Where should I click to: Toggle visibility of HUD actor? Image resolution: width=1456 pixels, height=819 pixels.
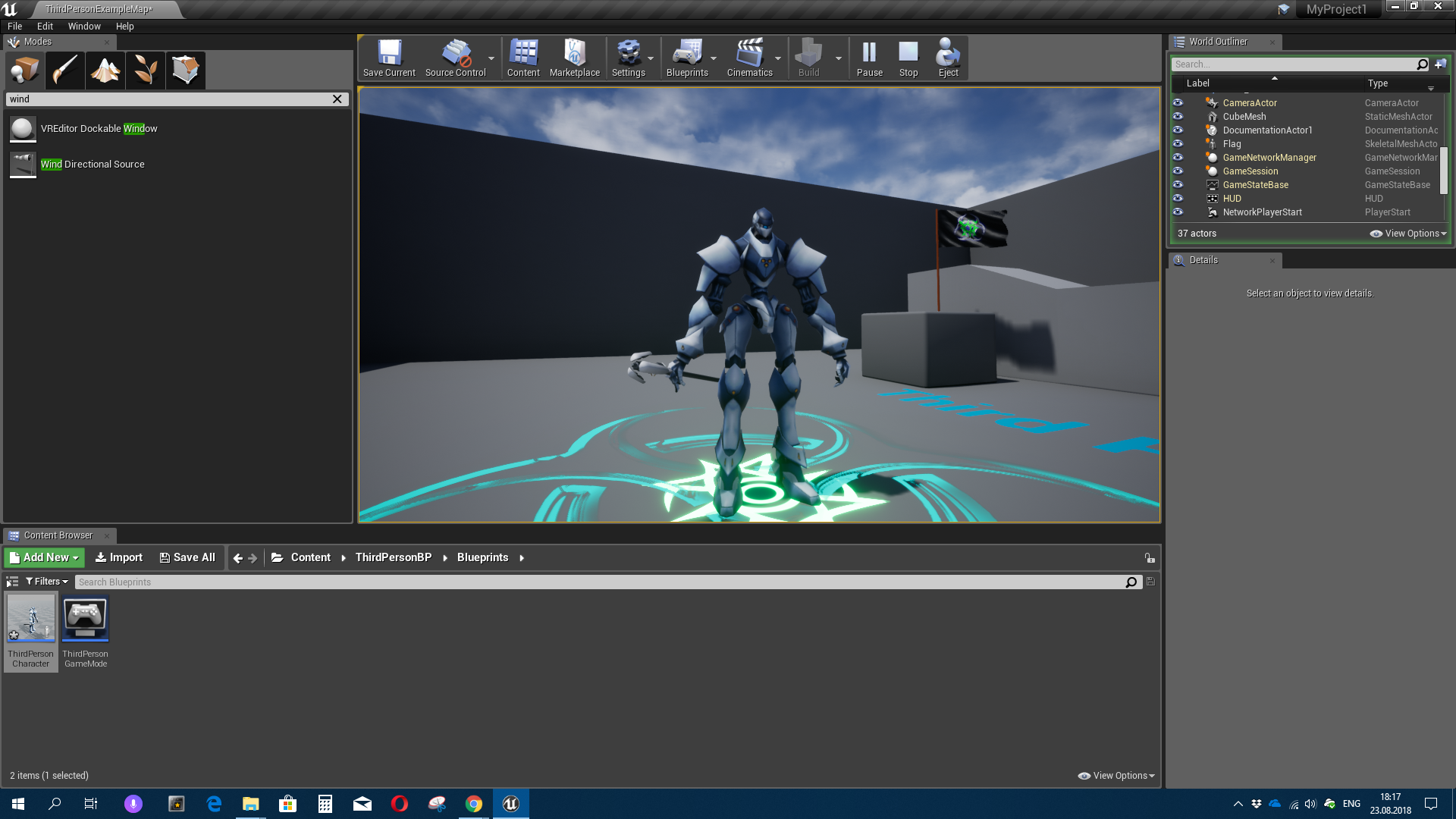tap(1178, 198)
